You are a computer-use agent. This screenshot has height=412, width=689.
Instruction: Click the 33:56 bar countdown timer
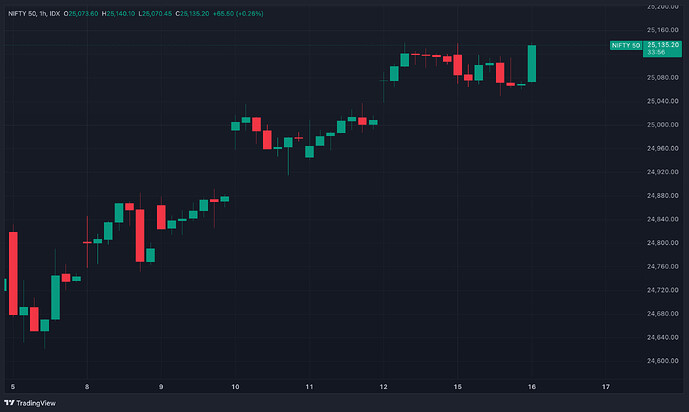pyautogui.click(x=655, y=51)
